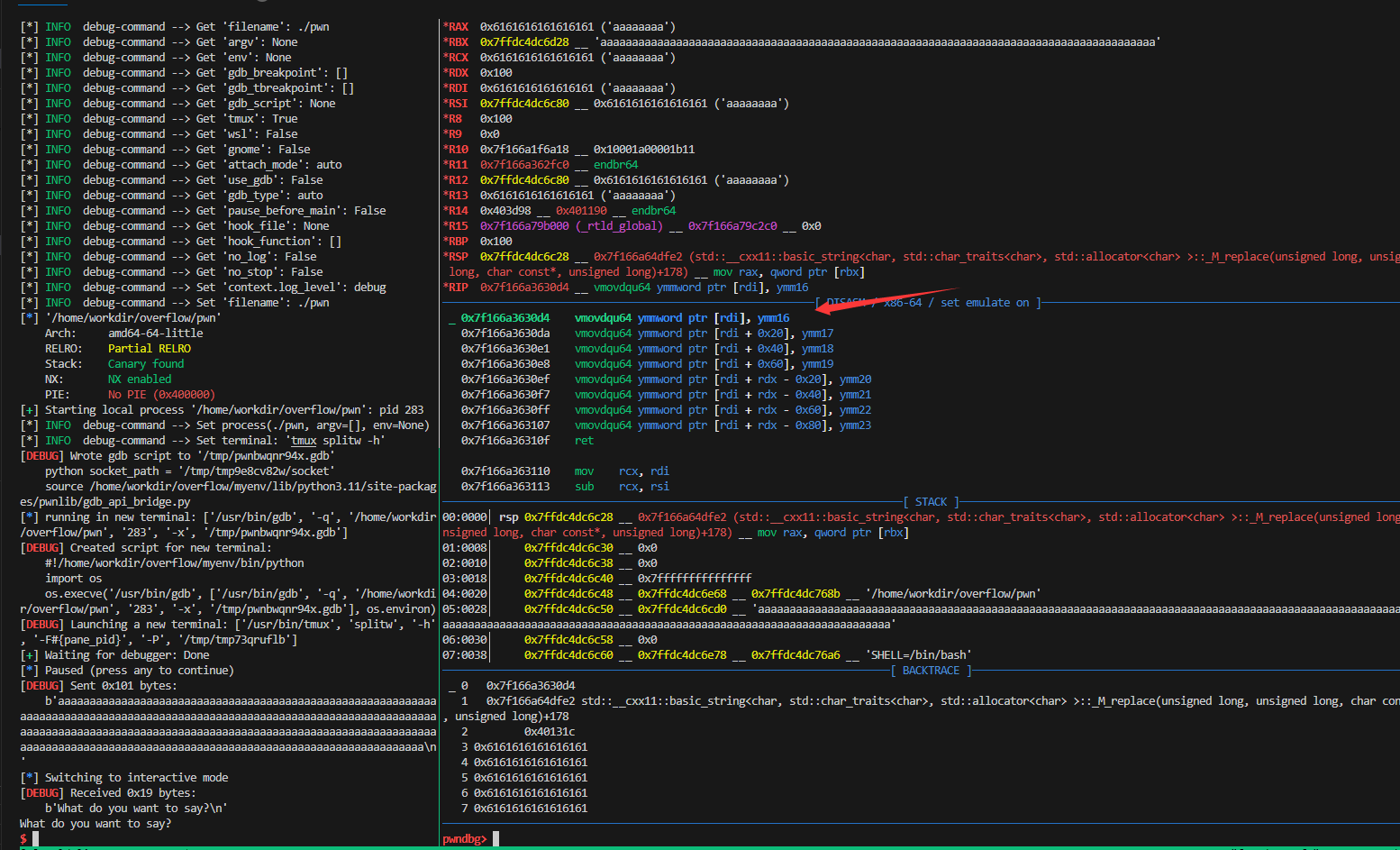Click stack address 0x7ffdc4dc6c48

point(568,594)
